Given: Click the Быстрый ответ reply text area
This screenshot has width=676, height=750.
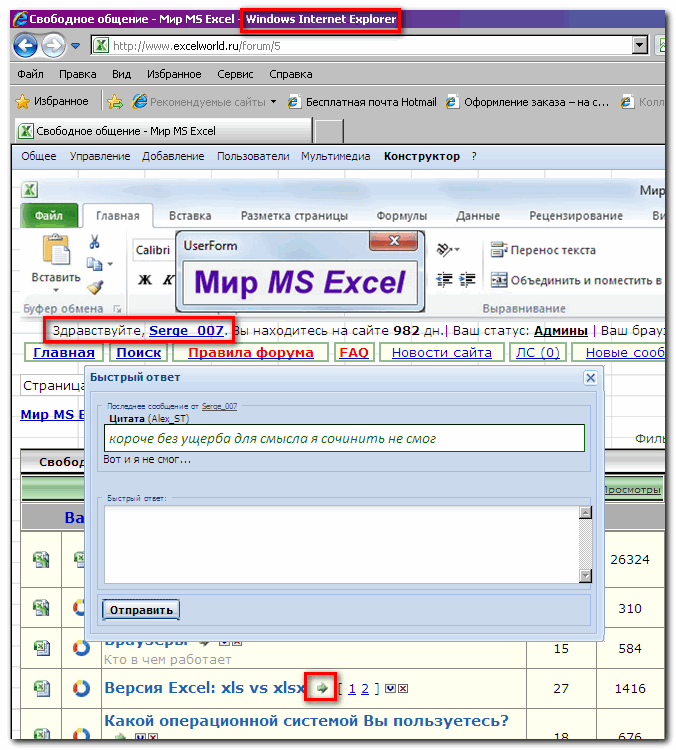Looking at the screenshot, I should (342, 545).
